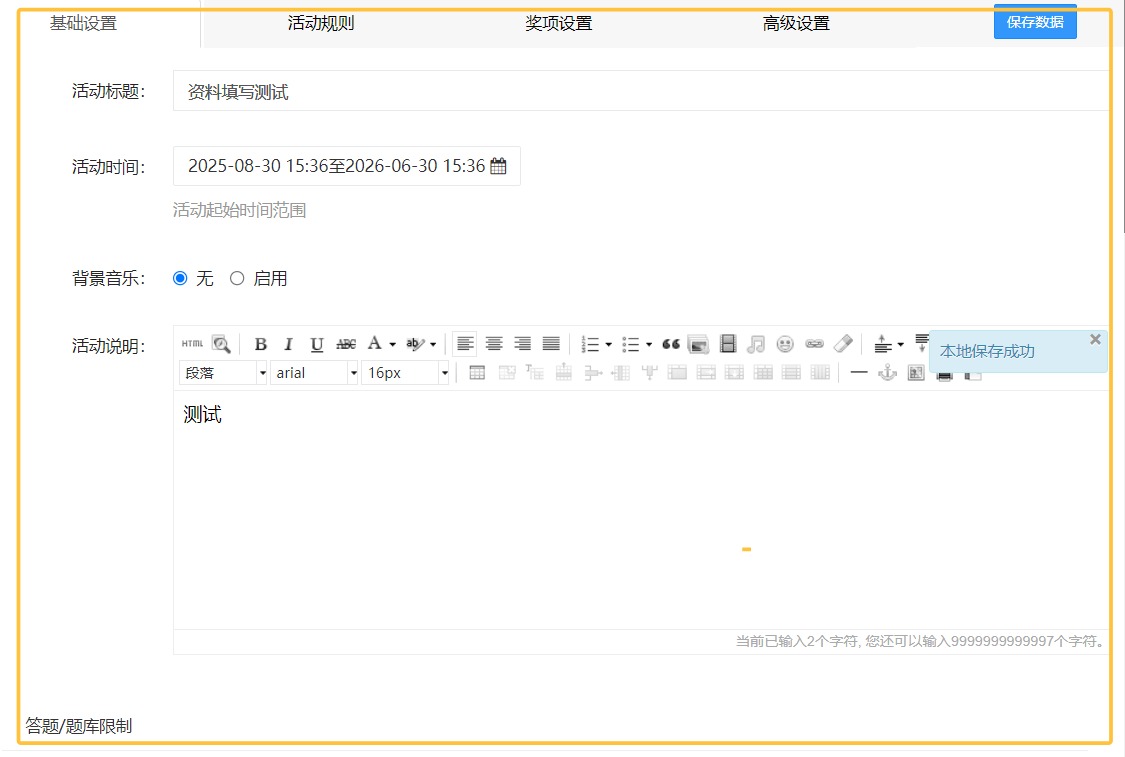Screen dimensions: 1125x757
Task: Open the 奖项设置 tab
Action: click(x=559, y=24)
